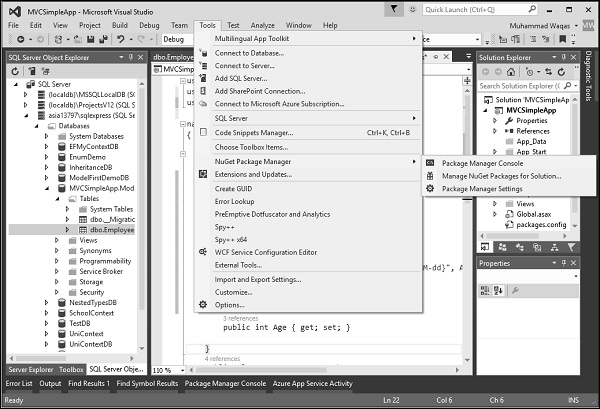Image resolution: width=600 pixels, height=409 pixels.
Task: Open the Analyze menu
Action: (x=262, y=25)
